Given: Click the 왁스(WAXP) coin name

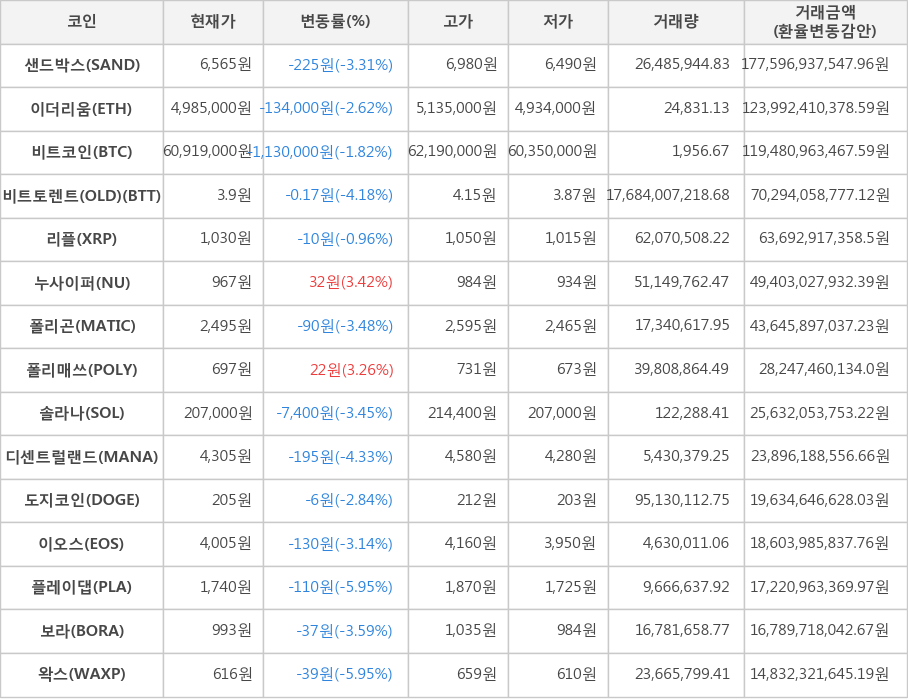Looking at the screenshot, I should [x=82, y=674].
